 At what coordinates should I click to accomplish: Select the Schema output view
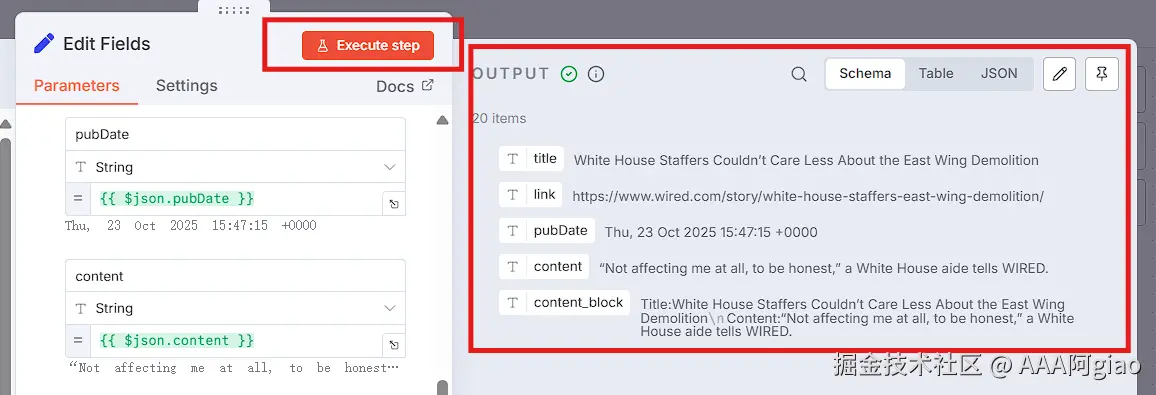[x=866, y=74]
